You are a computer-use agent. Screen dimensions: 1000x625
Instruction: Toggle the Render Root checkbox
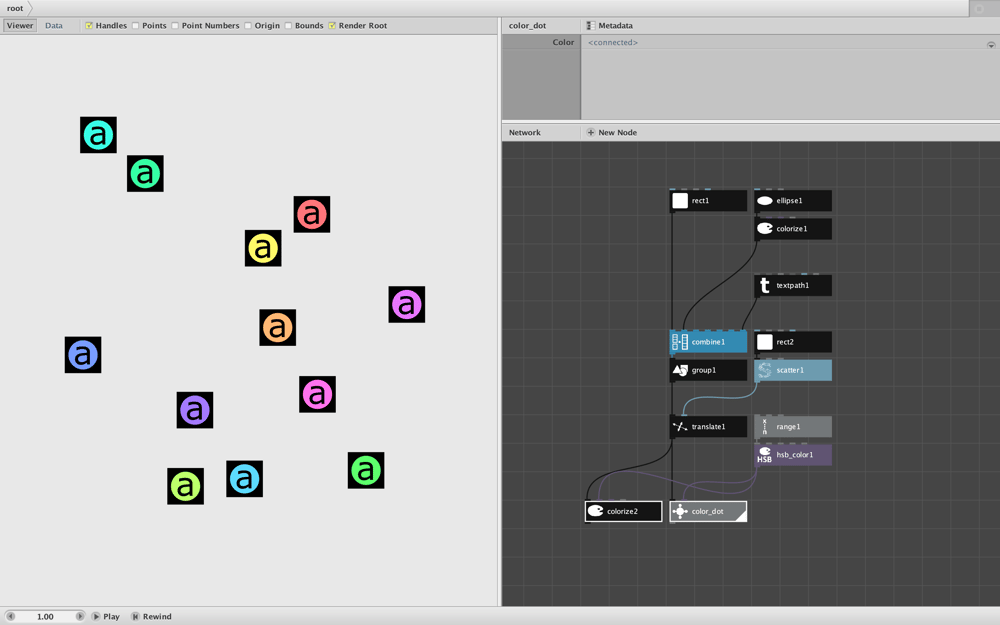click(332, 26)
